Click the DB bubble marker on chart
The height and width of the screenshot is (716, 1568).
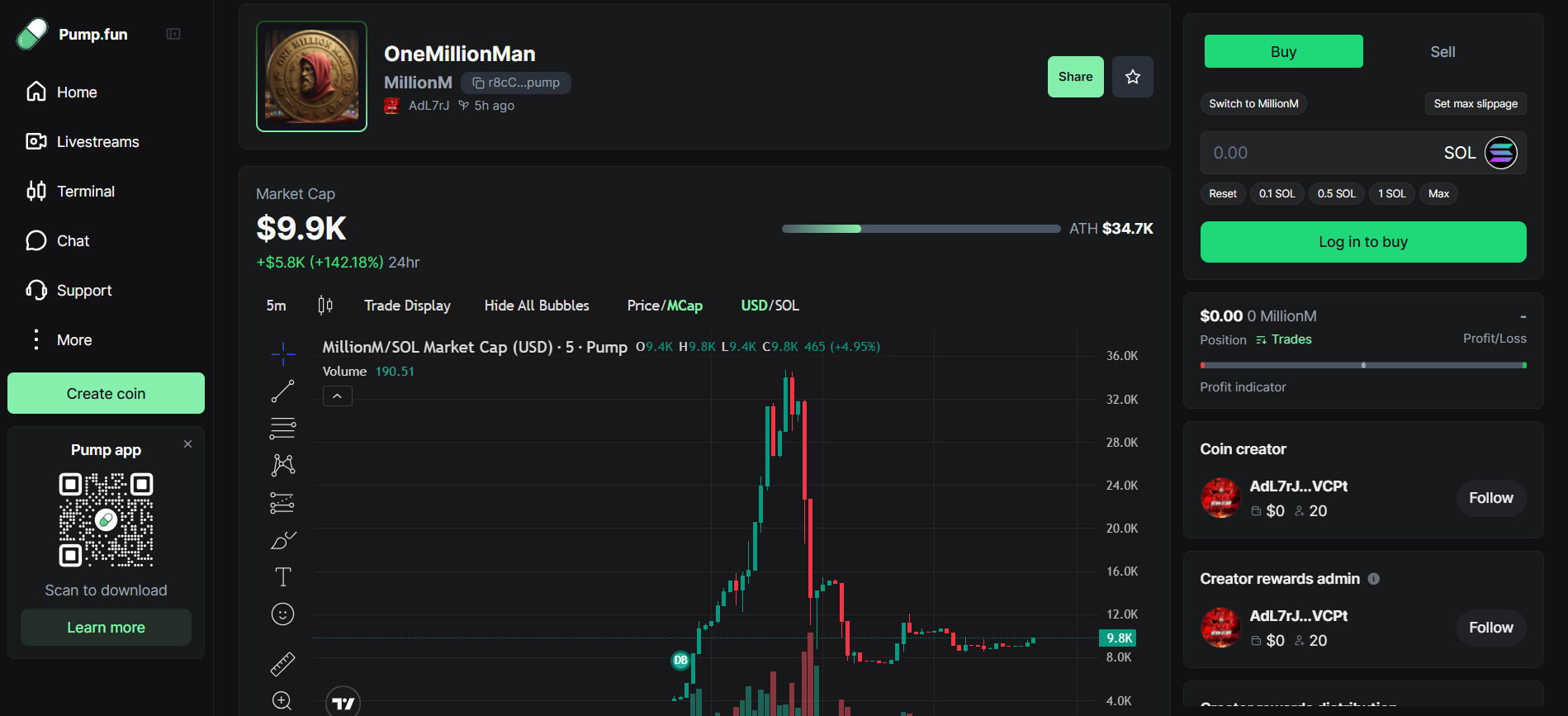680,660
